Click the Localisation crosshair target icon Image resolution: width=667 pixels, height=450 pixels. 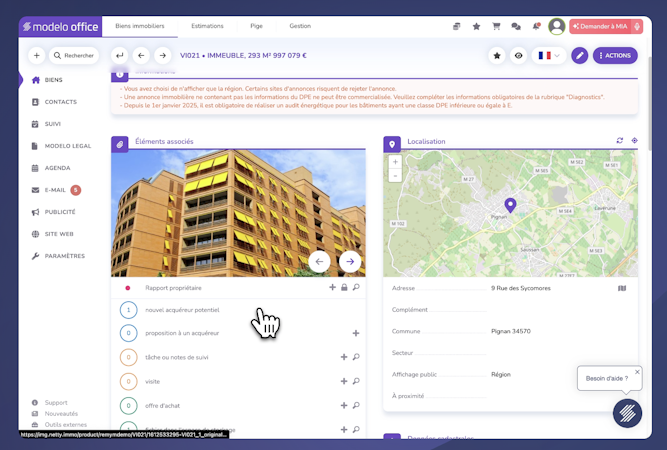coord(634,140)
